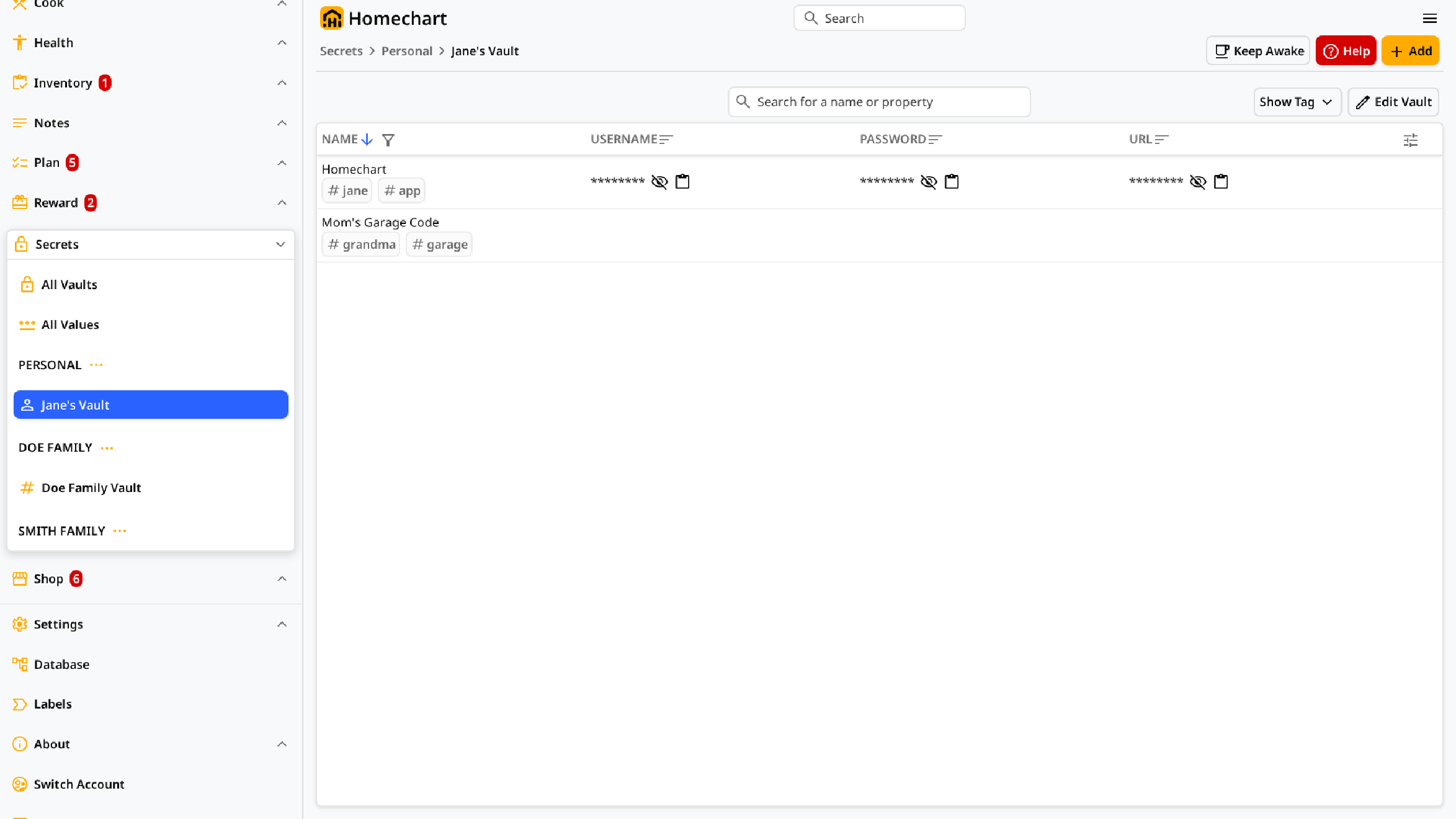Copy the Homechart password to clipboard
Image resolution: width=1456 pixels, height=819 pixels.
[x=952, y=182]
